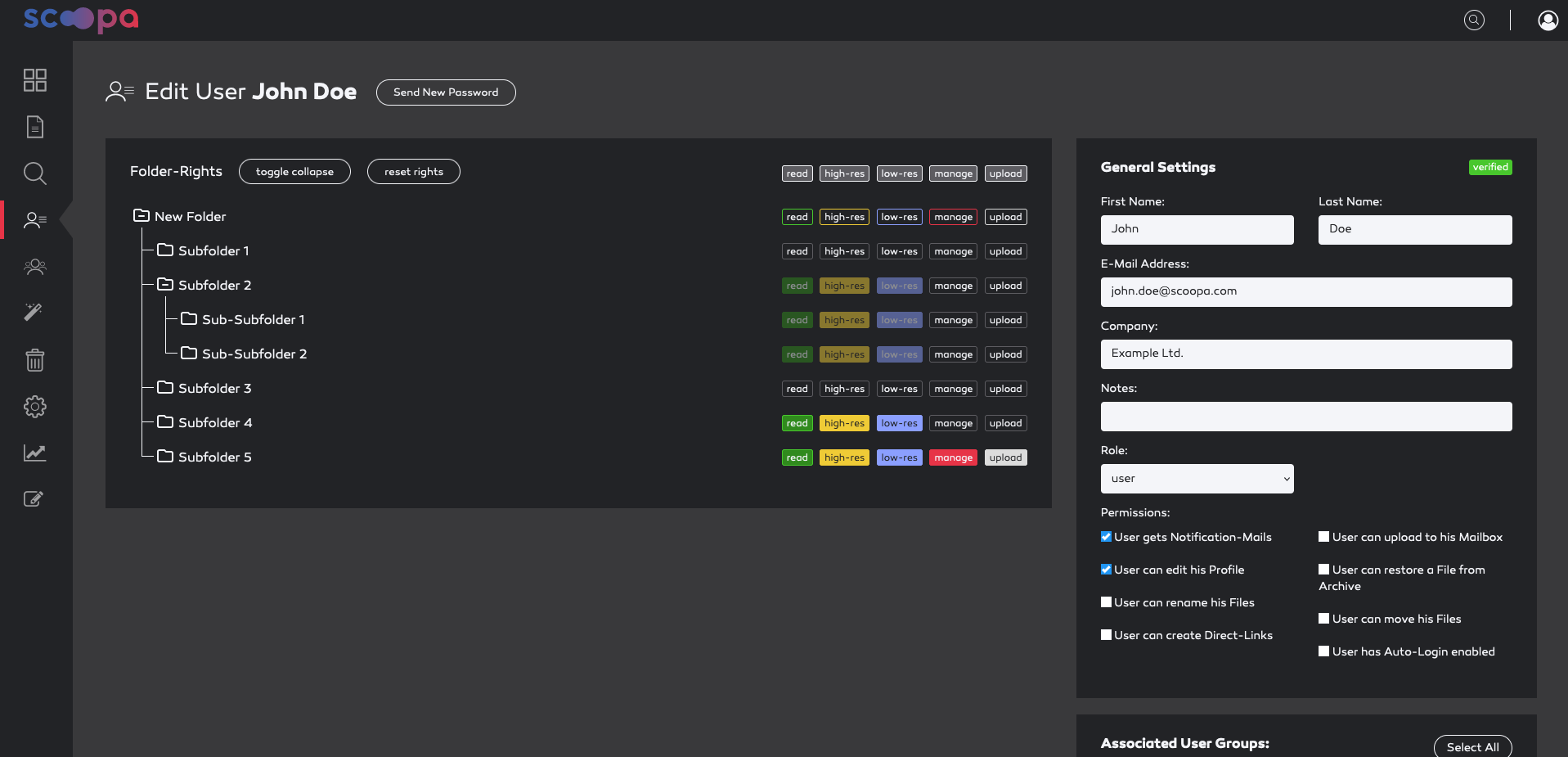
Task: Click the Subfolder 1 folder icon
Action: (165, 250)
